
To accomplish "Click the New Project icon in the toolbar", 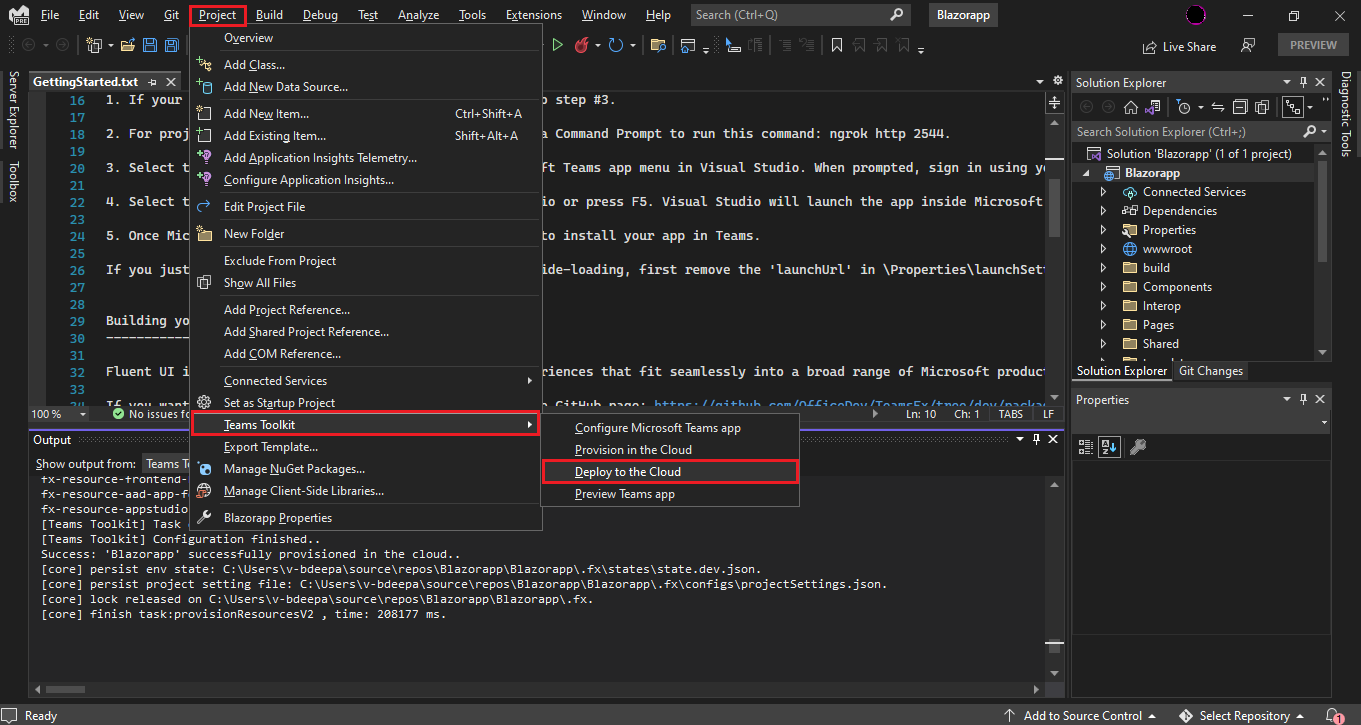I will 94,45.
